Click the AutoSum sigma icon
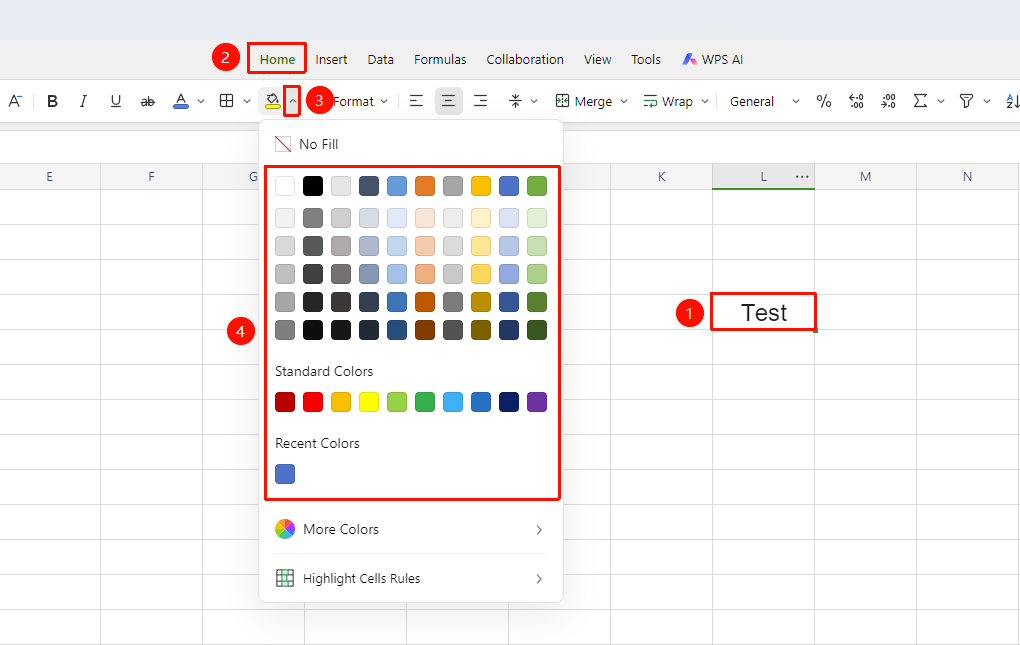The width and height of the screenshot is (1020, 645). tap(920, 101)
